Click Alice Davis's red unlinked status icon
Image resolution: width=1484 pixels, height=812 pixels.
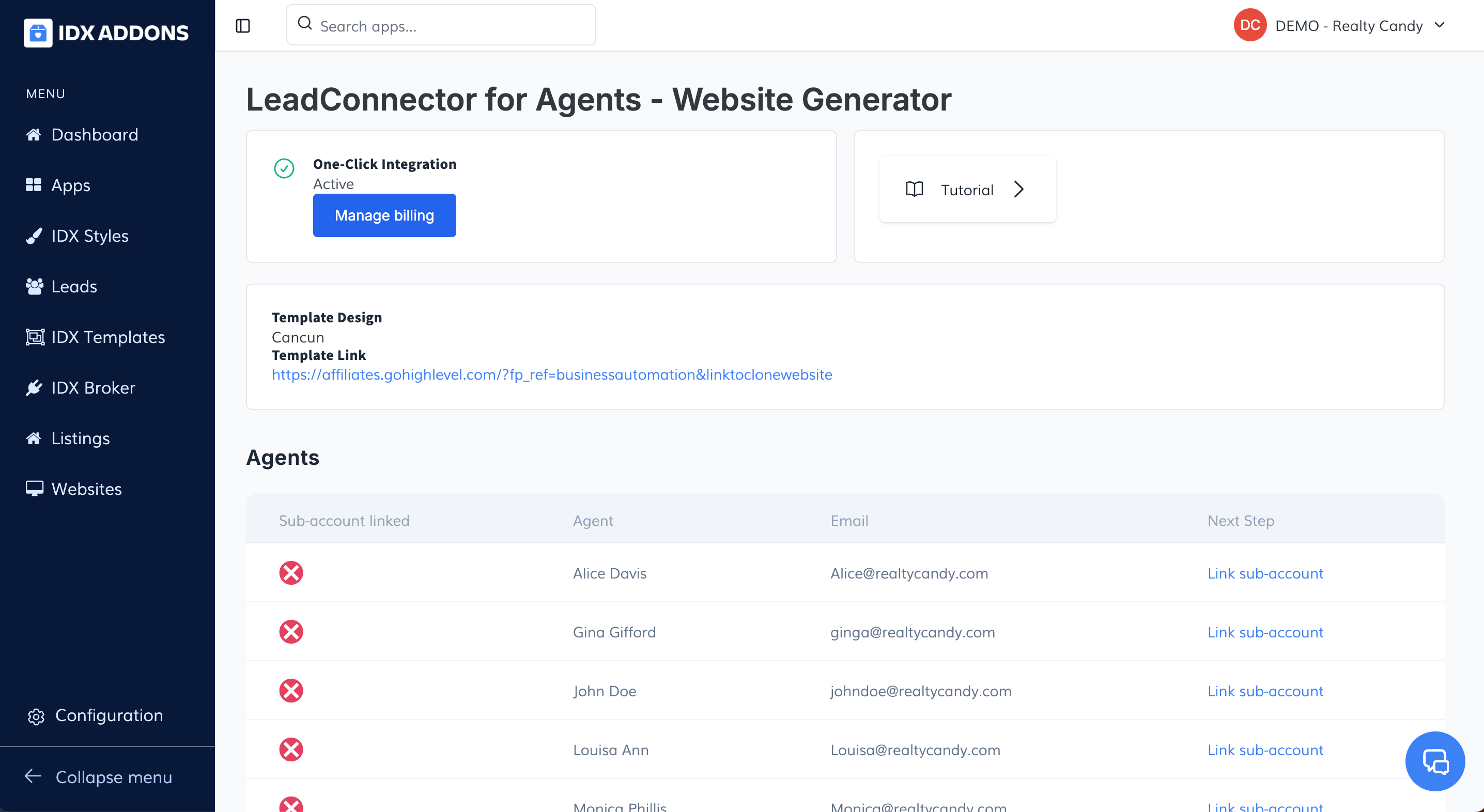pyautogui.click(x=291, y=573)
